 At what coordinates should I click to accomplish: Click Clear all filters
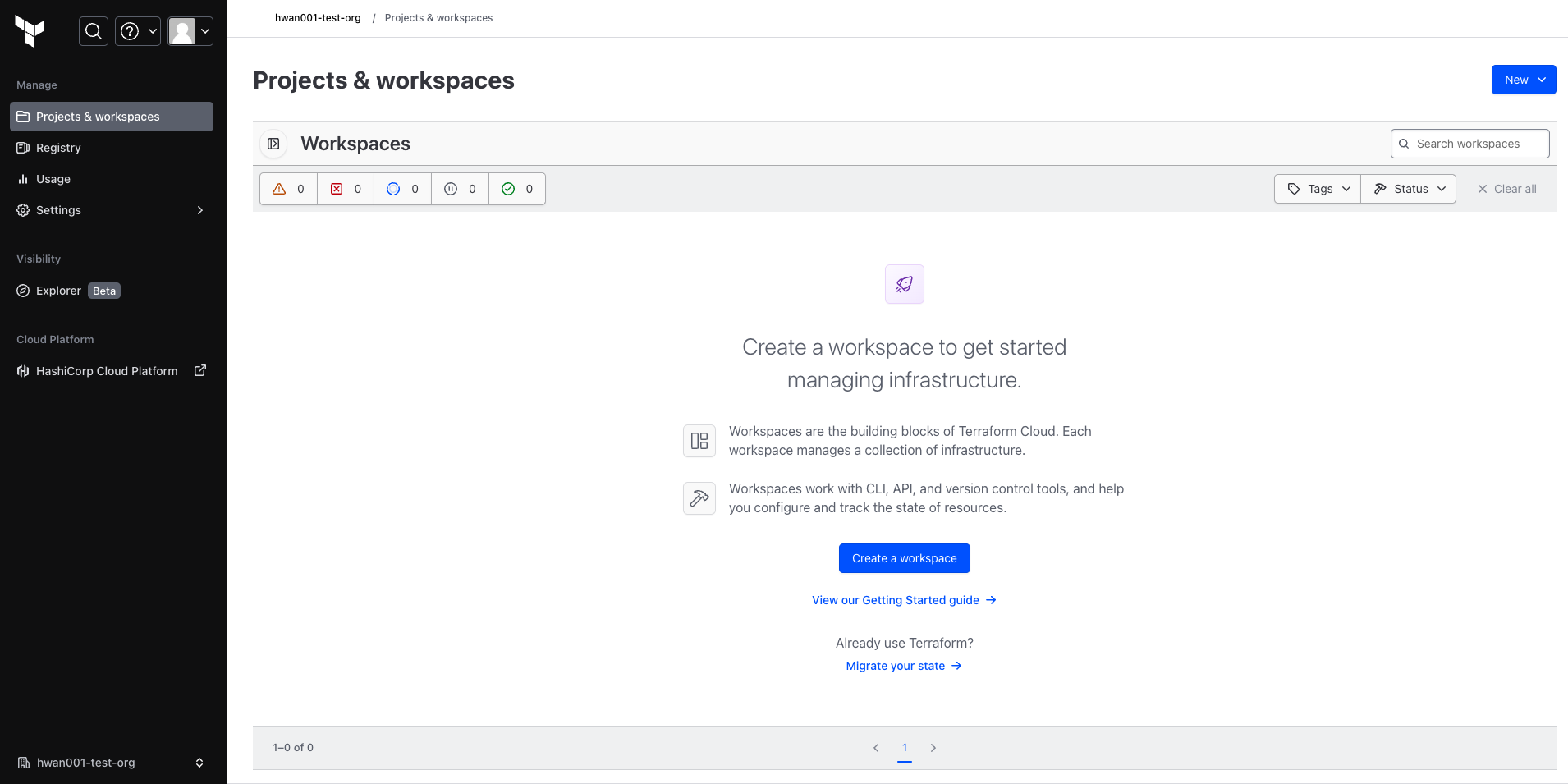click(x=1507, y=189)
